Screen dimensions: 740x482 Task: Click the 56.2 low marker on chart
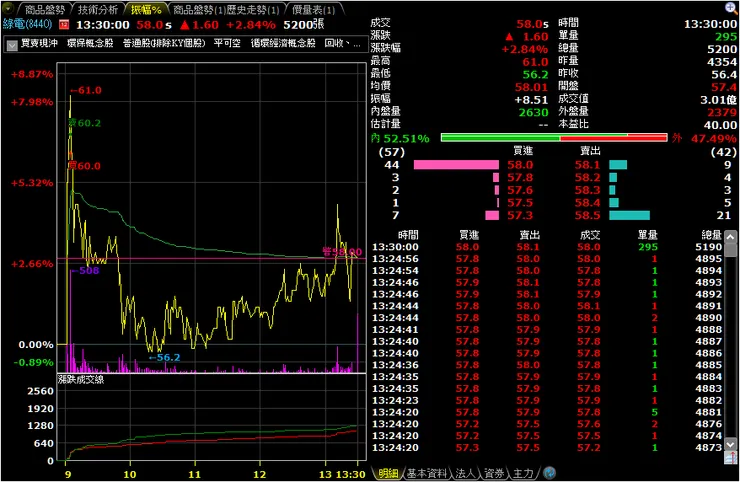[165, 357]
